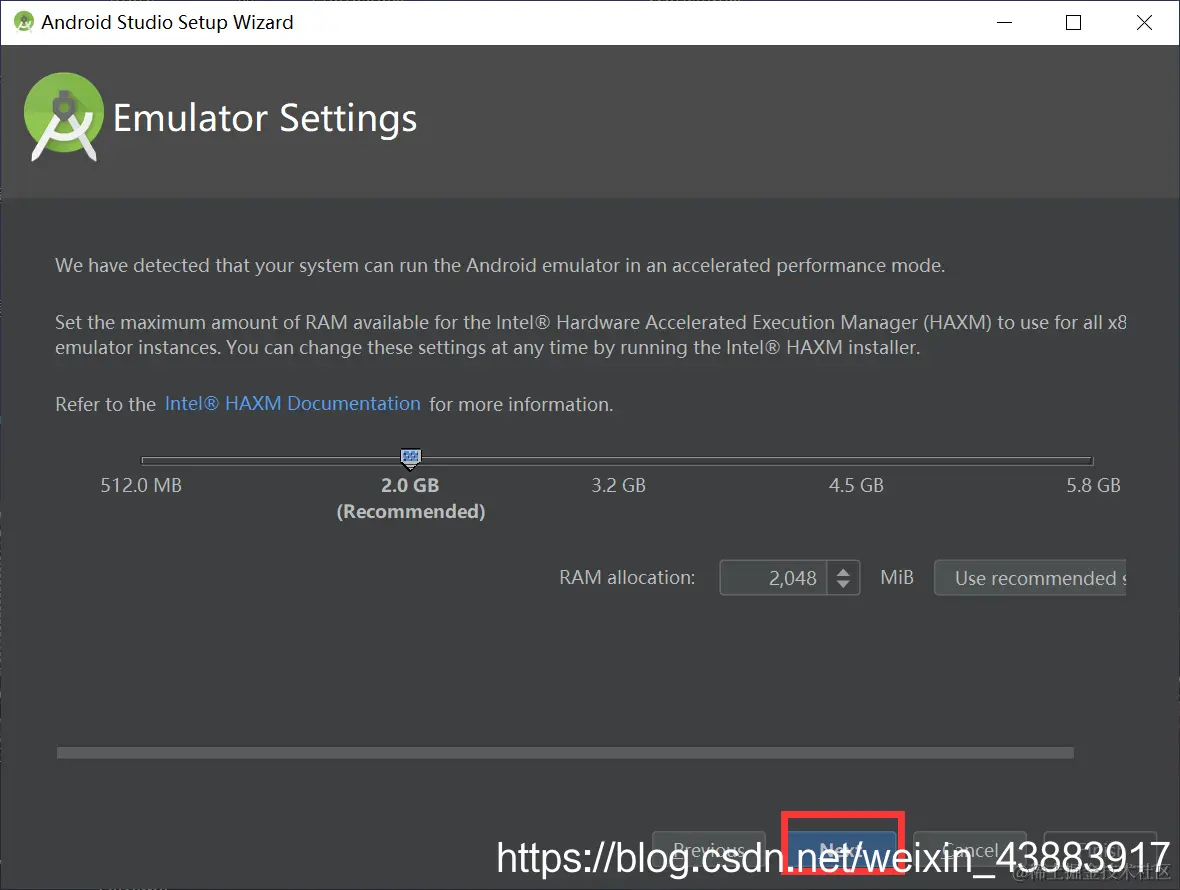Minimize the Setup Wizard window
Screen dimensions: 1180x890
coord(1005,23)
